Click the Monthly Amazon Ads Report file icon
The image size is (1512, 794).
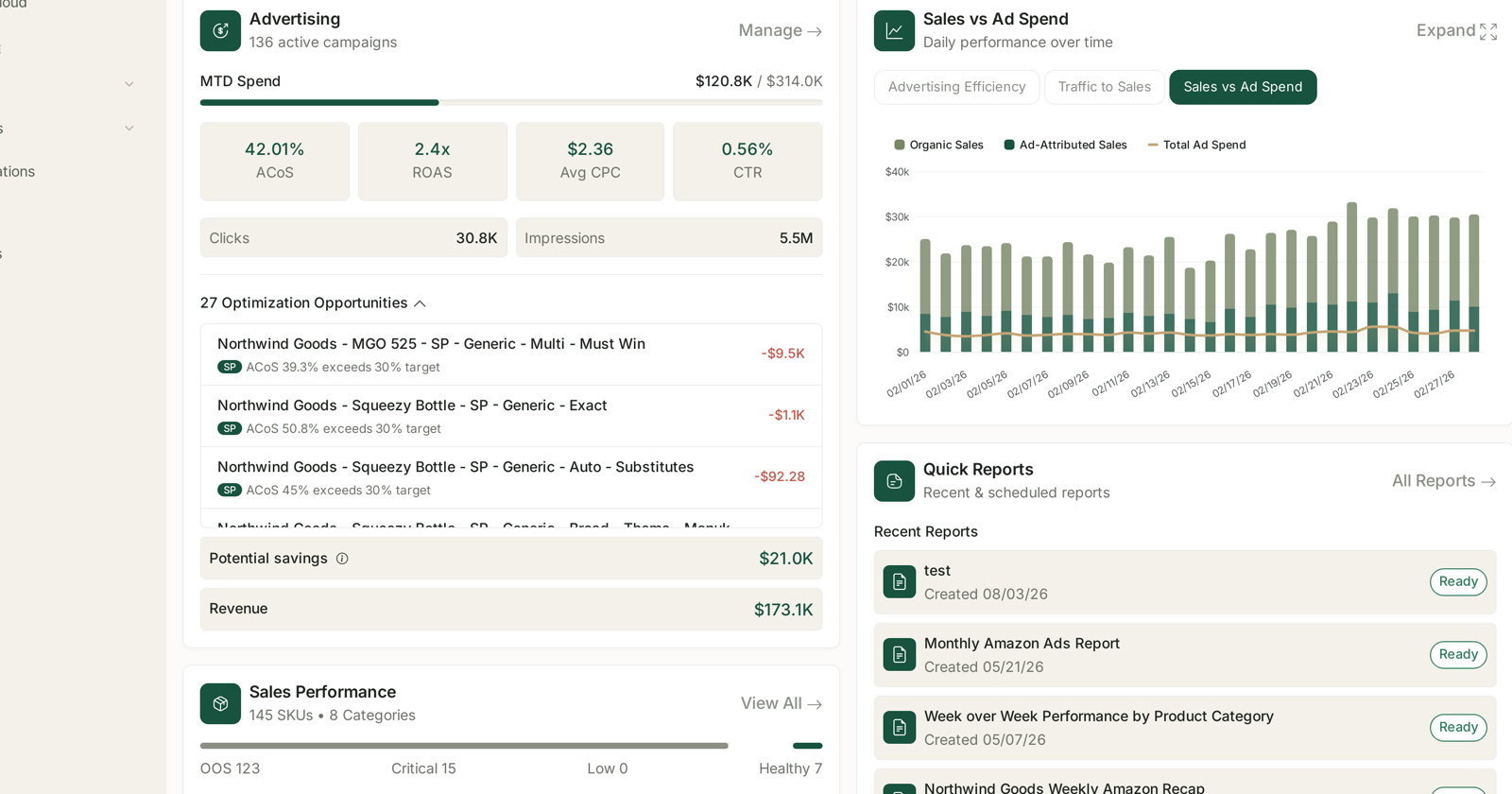[x=900, y=655]
